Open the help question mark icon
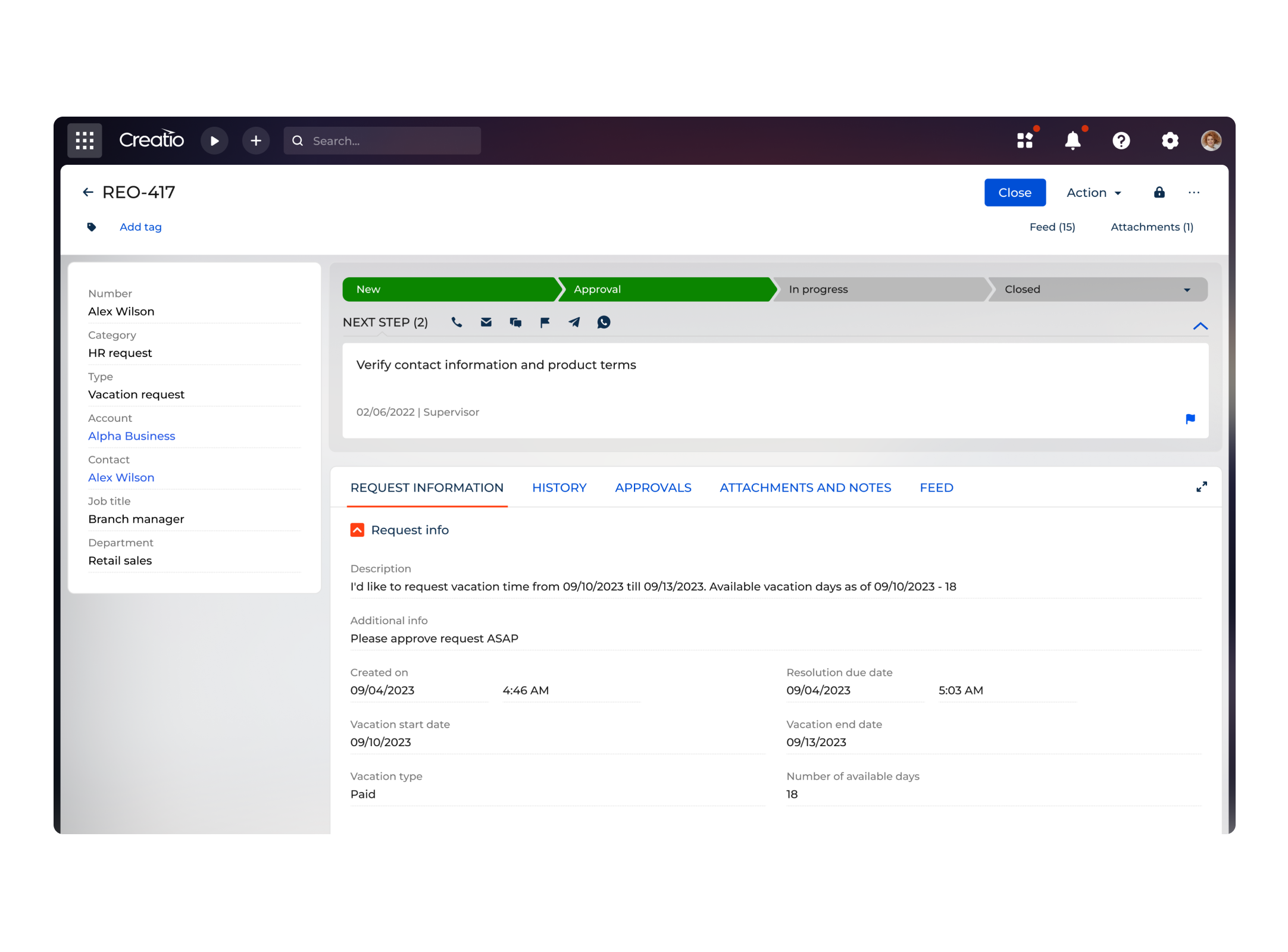This screenshot has height=952, width=1288. (x=1121, y=140)
